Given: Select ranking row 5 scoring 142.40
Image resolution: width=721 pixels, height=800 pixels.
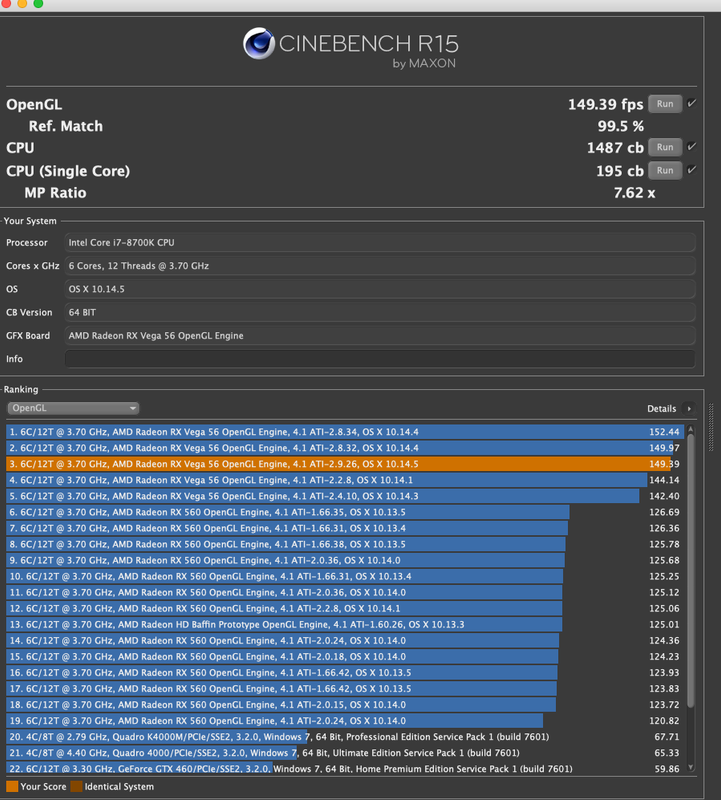Looking at the screenshot, I should (x=345, y=496).
